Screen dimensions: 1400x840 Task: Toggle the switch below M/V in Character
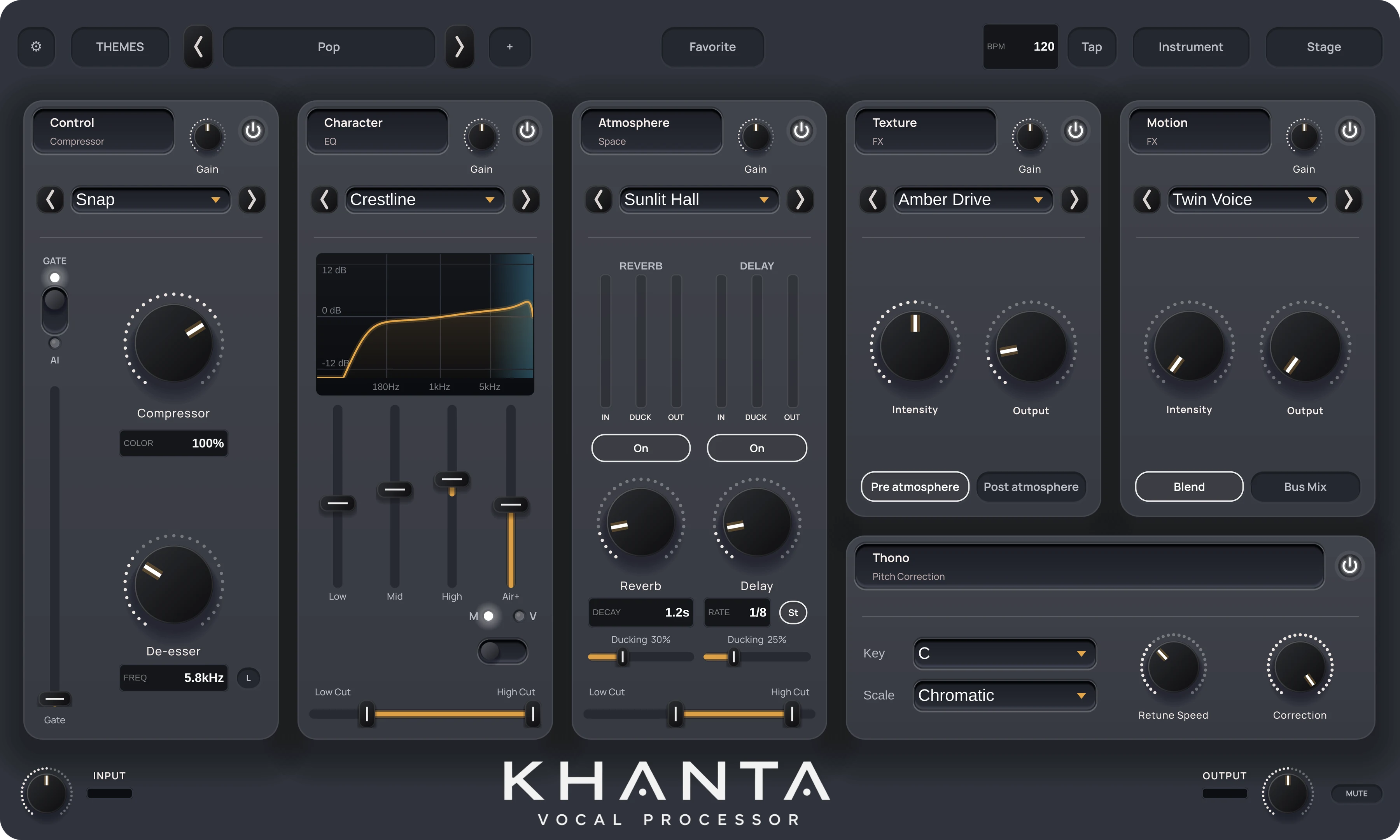[x=502, y=651]
